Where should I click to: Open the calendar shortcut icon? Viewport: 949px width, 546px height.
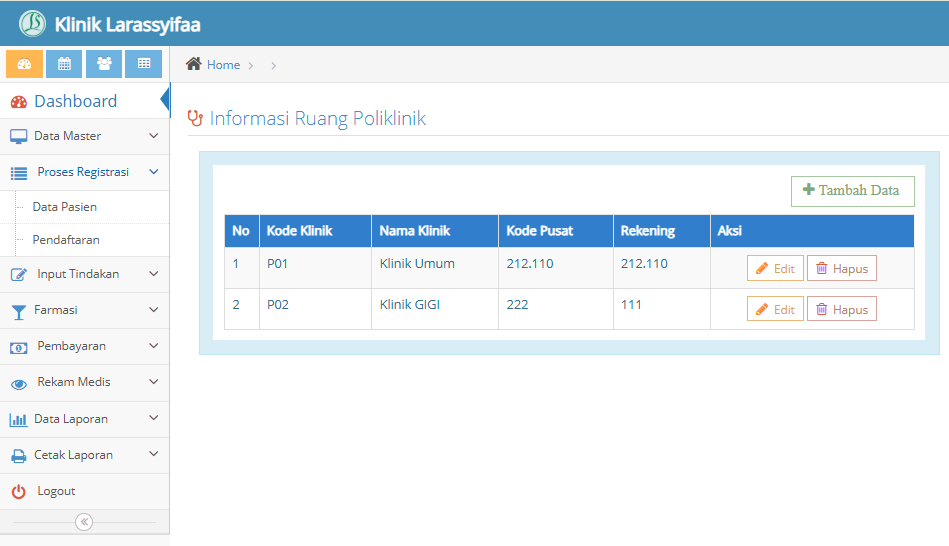click(x=64, y=64)
